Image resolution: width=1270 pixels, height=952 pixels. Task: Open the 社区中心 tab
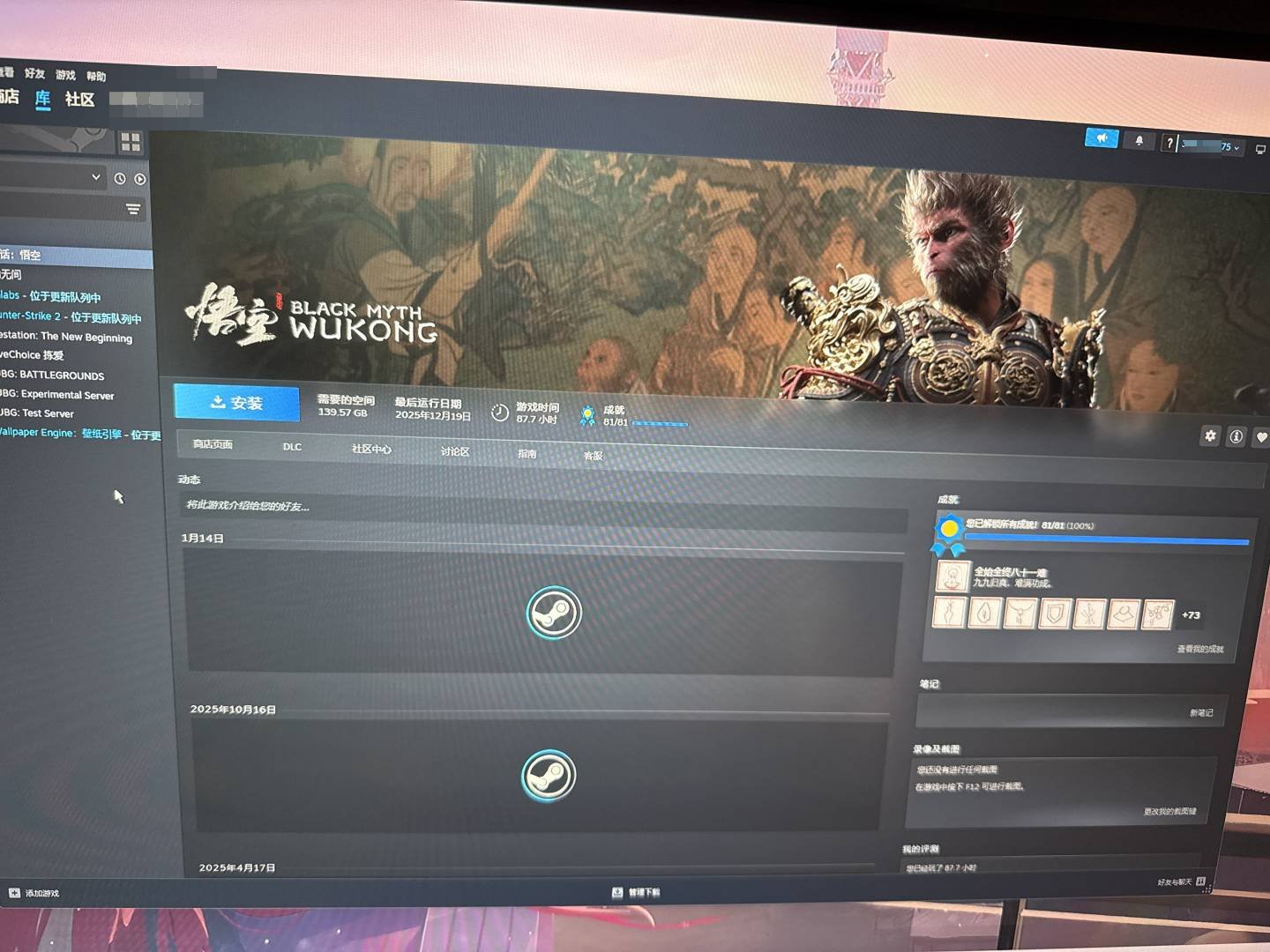tap(371, 449)
